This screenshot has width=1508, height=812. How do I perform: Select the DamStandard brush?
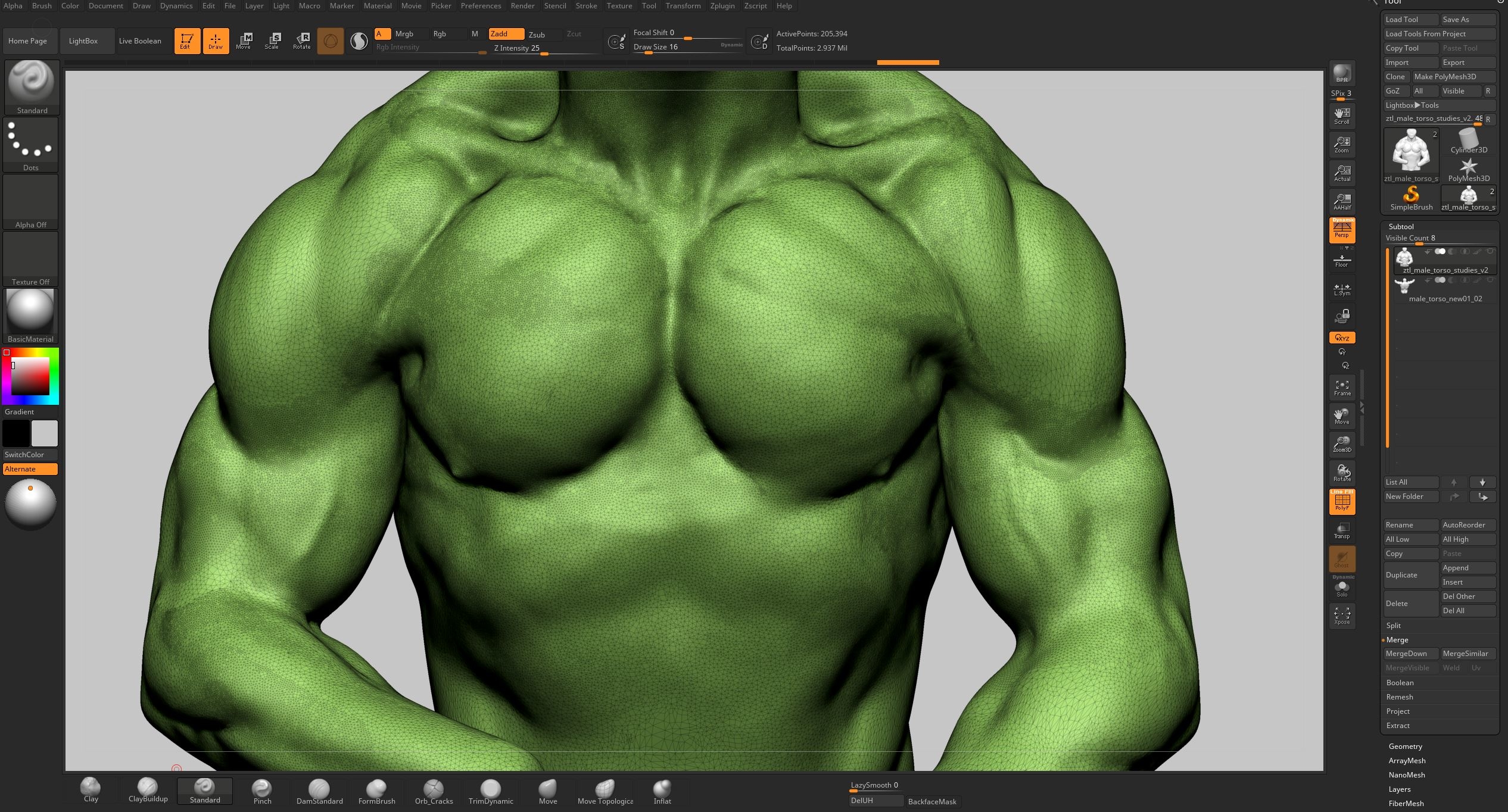coord(319,791)
